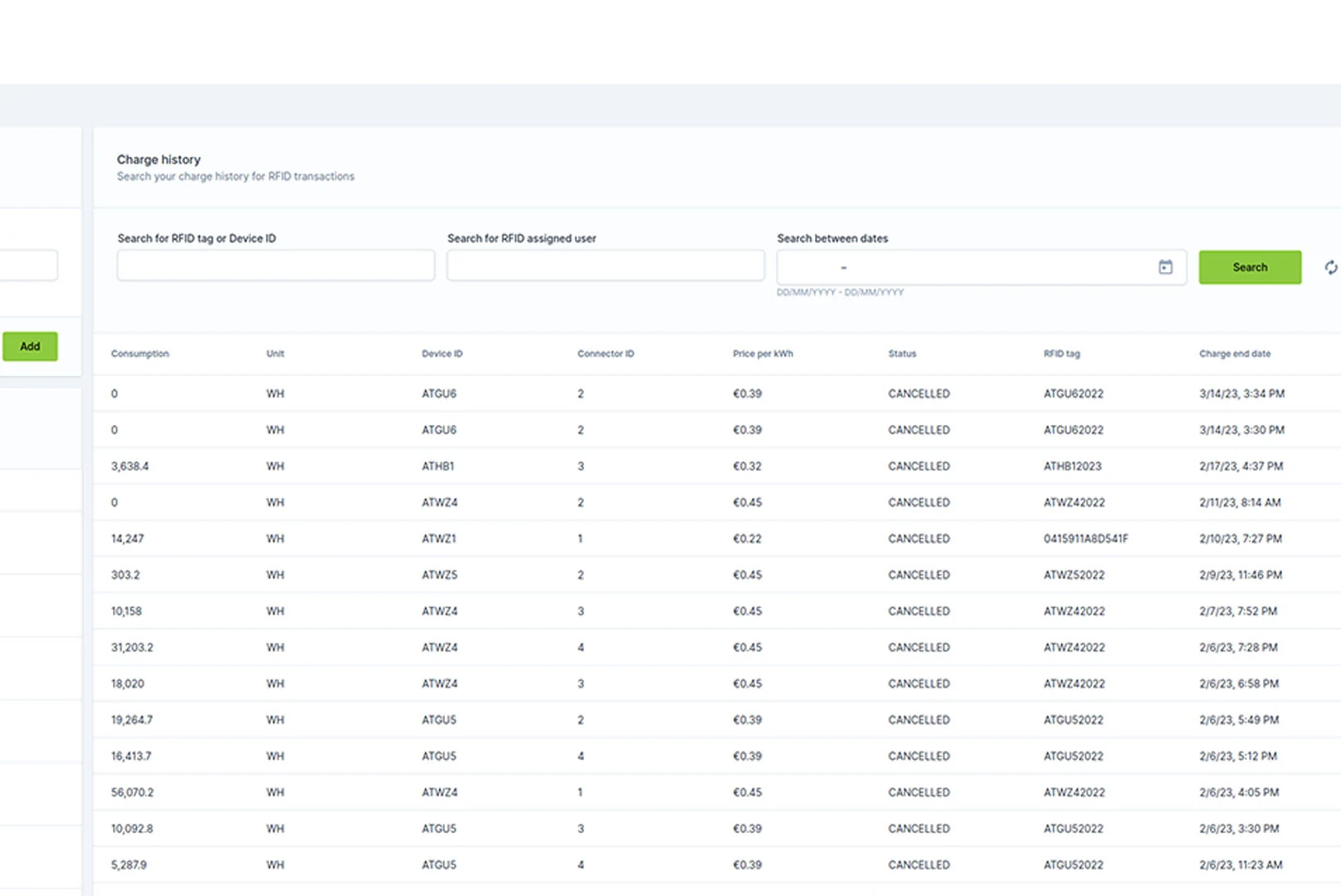Focus the RFID tag or Device ID field

point(276,265)
